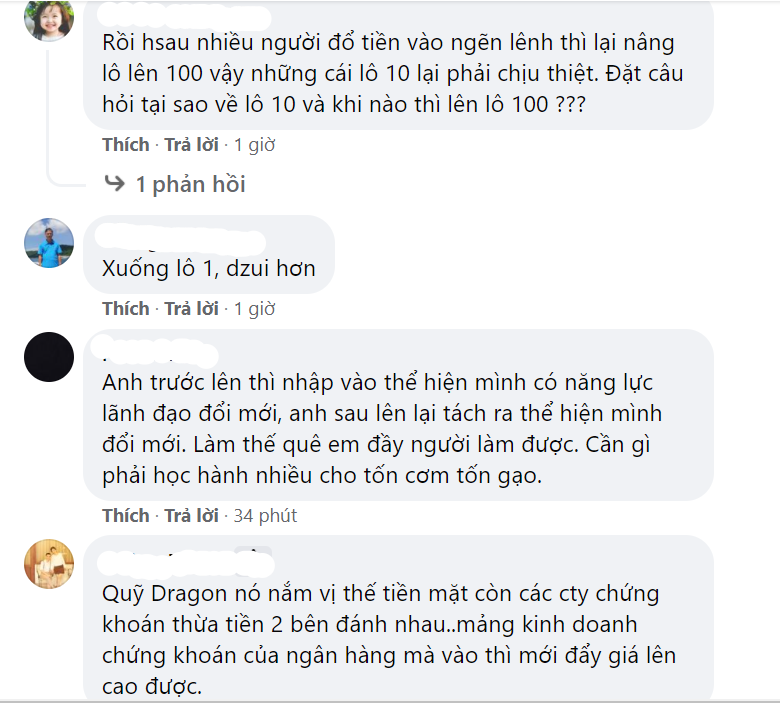Open timestamp '1 giờ' under 'Xuống lô 1' comment
This screenshot has width=780, height=703.
coord(254,309)
